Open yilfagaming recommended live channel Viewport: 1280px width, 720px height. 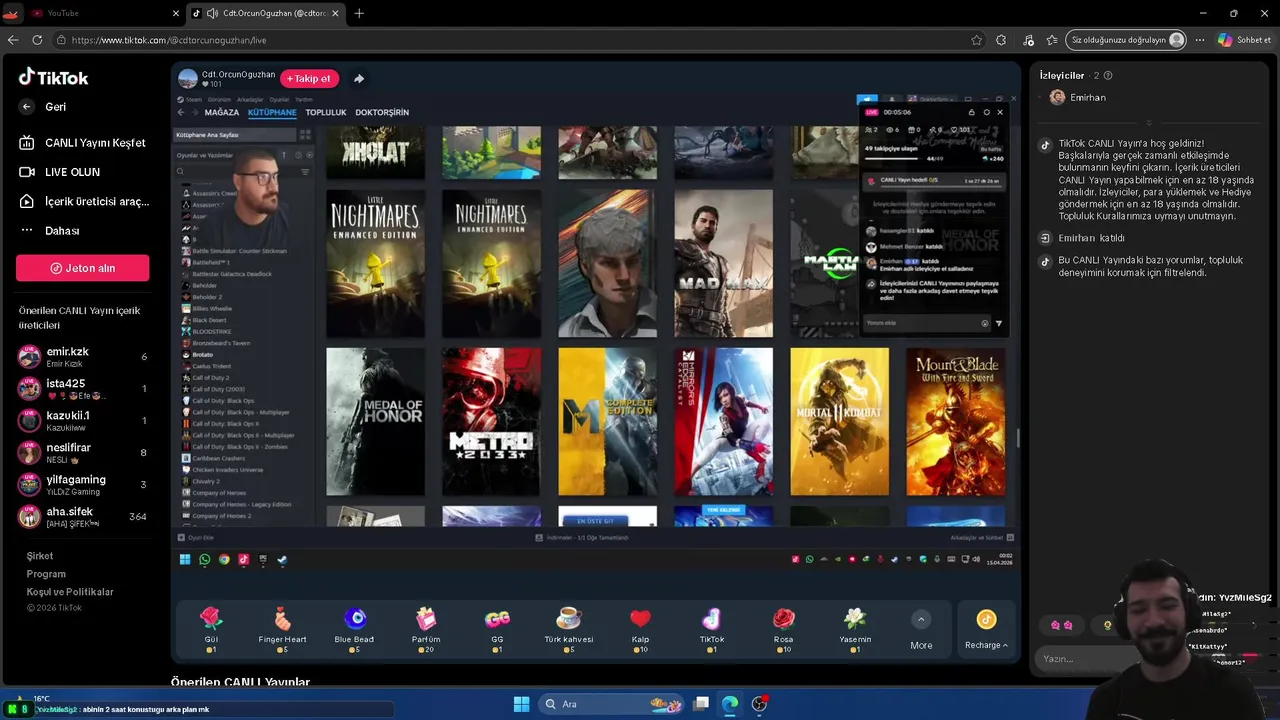(x=83, y=485)
